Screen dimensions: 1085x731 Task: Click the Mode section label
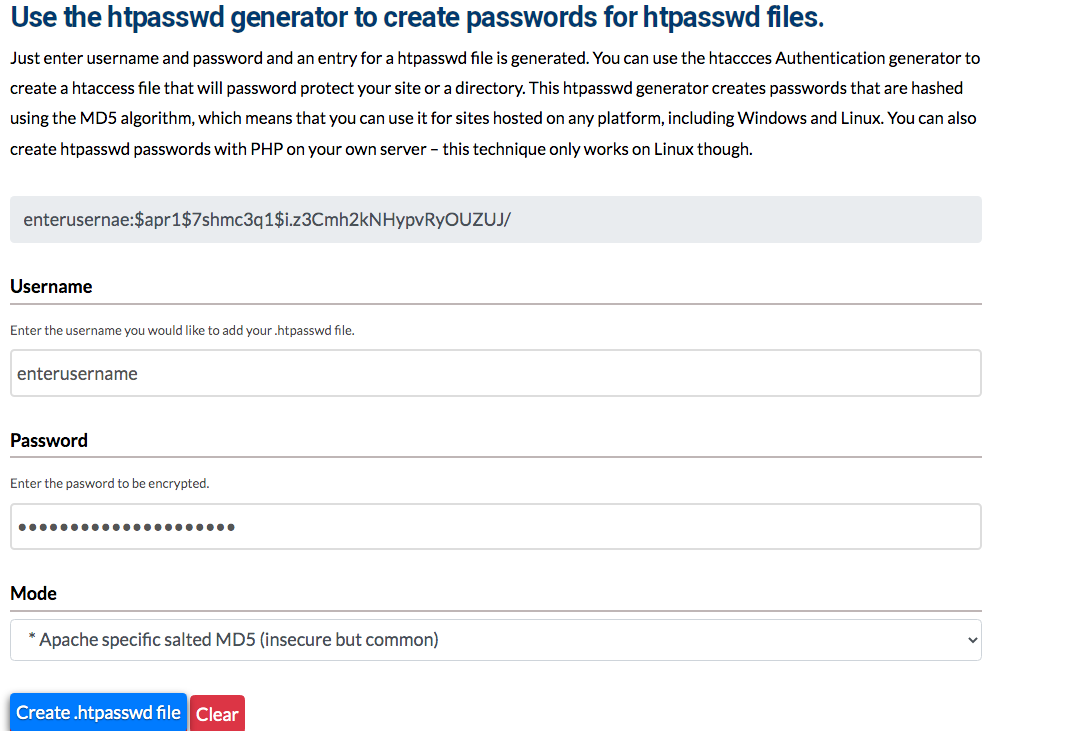click(x=33, y=592)
